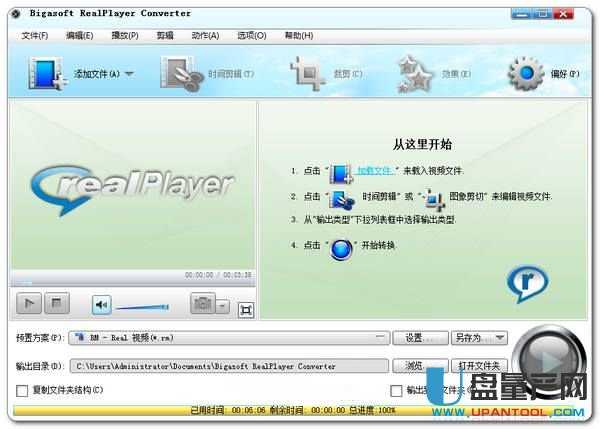This screenshot has height=429, width=600.
Task: Toggle full screen preview icon
Action: coord(246,307)
